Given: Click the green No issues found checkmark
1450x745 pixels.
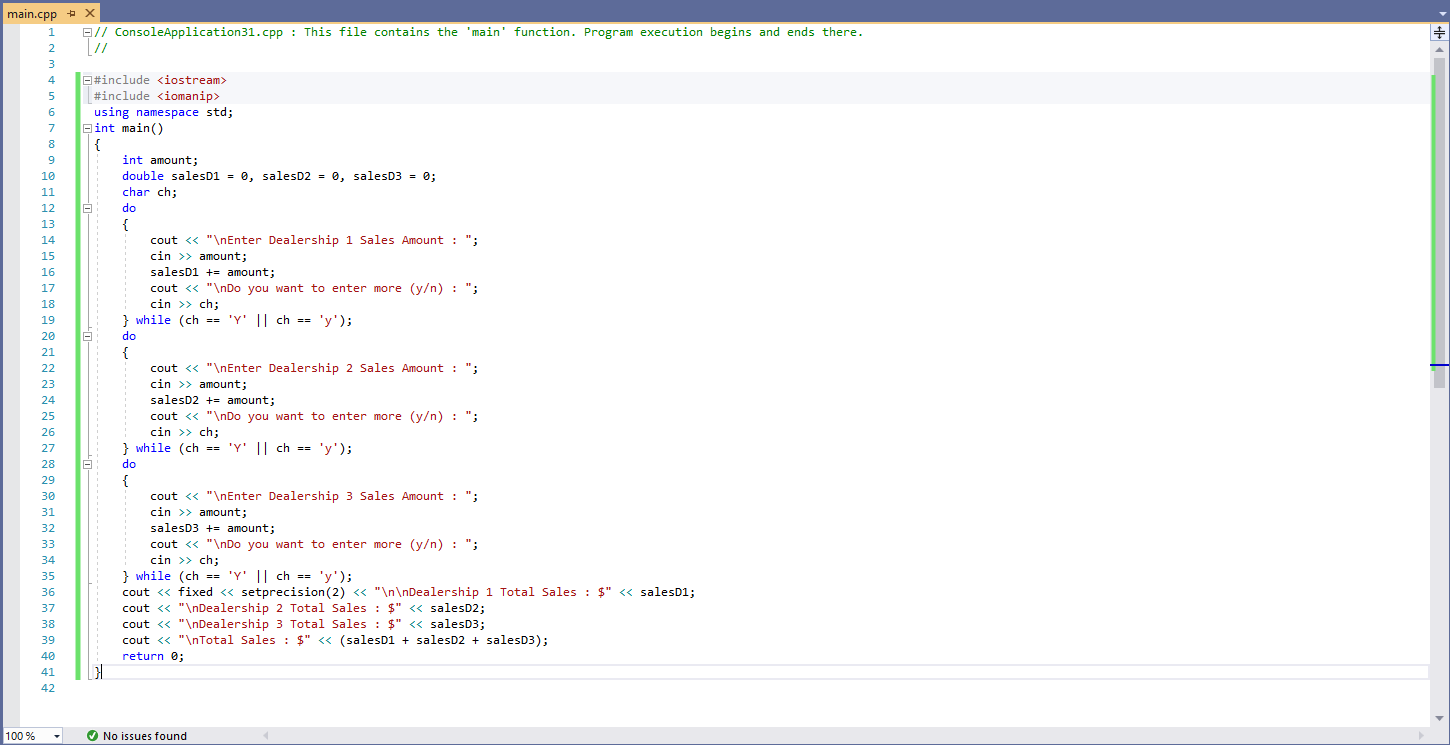Looking at the screenshot, I should click(x=92, y=736).
